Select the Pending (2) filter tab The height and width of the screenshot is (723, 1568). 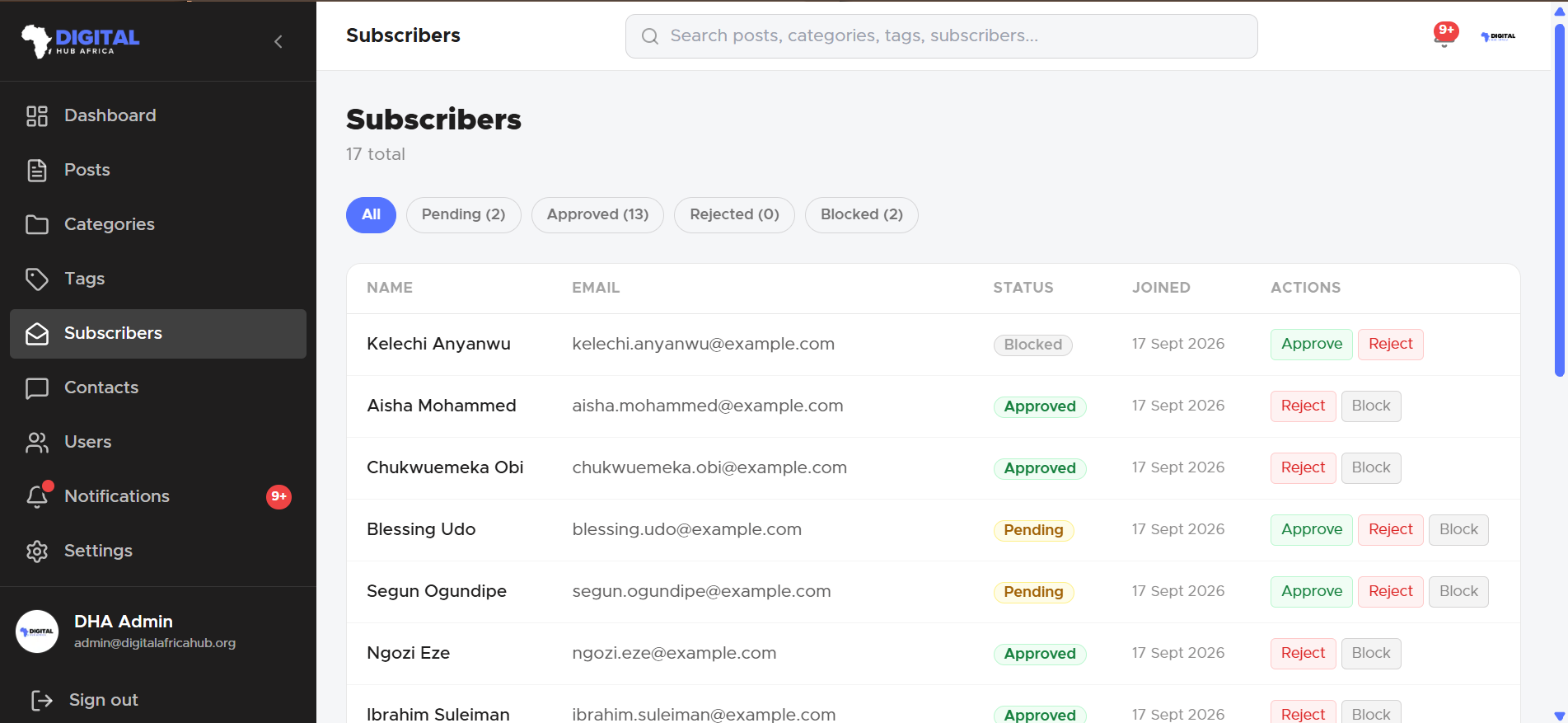(463, 214)
